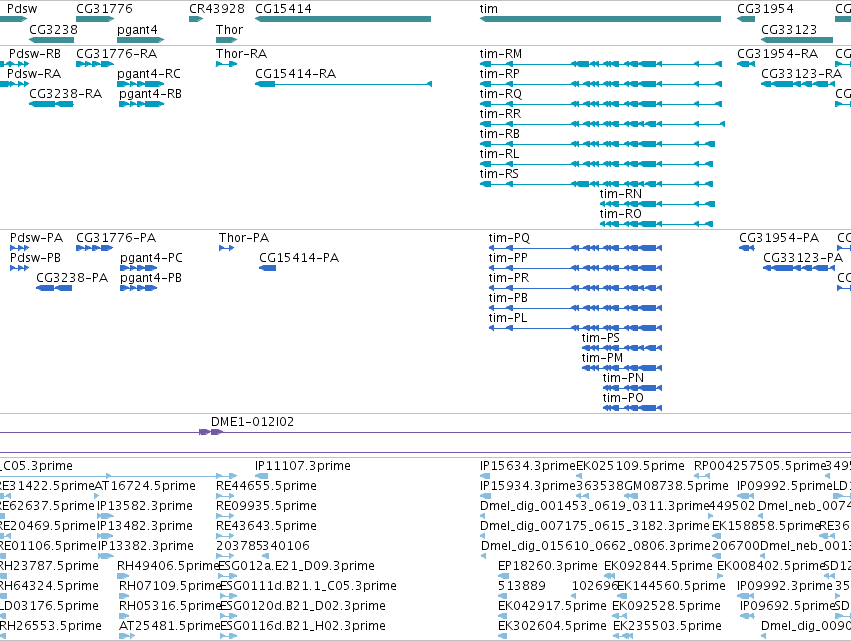Select the Pdsw-RB transcript label
Screen dimensions: 851x641
coord(35,54)
